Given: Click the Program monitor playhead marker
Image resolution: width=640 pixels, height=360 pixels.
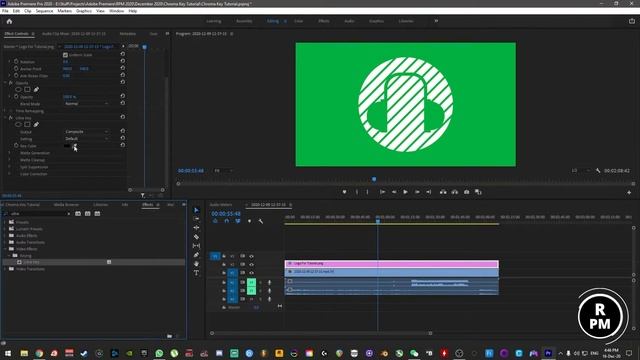Looking at the screenshot, I should (374, 179).
